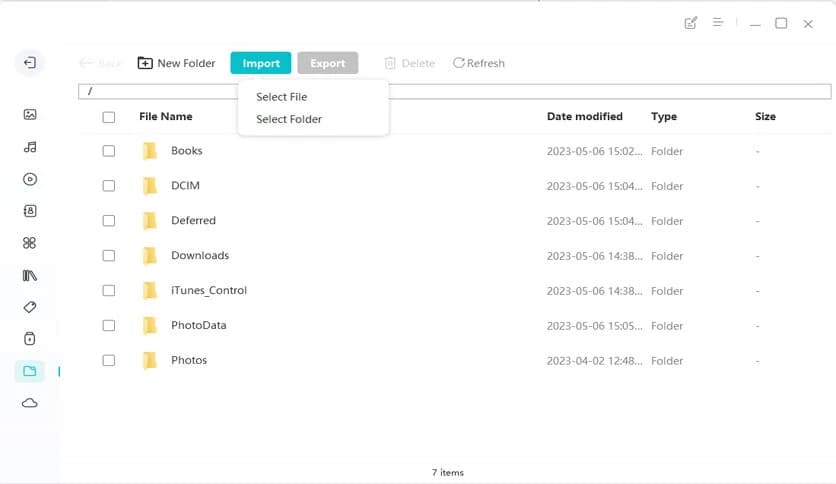
Task: Click the date 2023-05-06 15:02 of Books
Action: [594, 151]
